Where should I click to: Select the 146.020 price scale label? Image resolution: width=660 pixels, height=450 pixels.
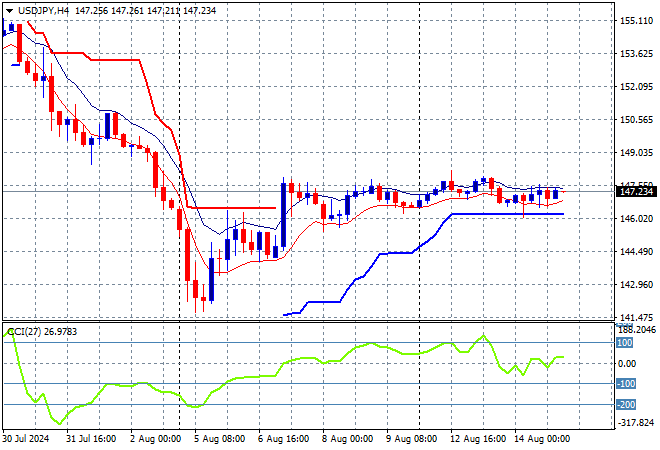point(636,218)
